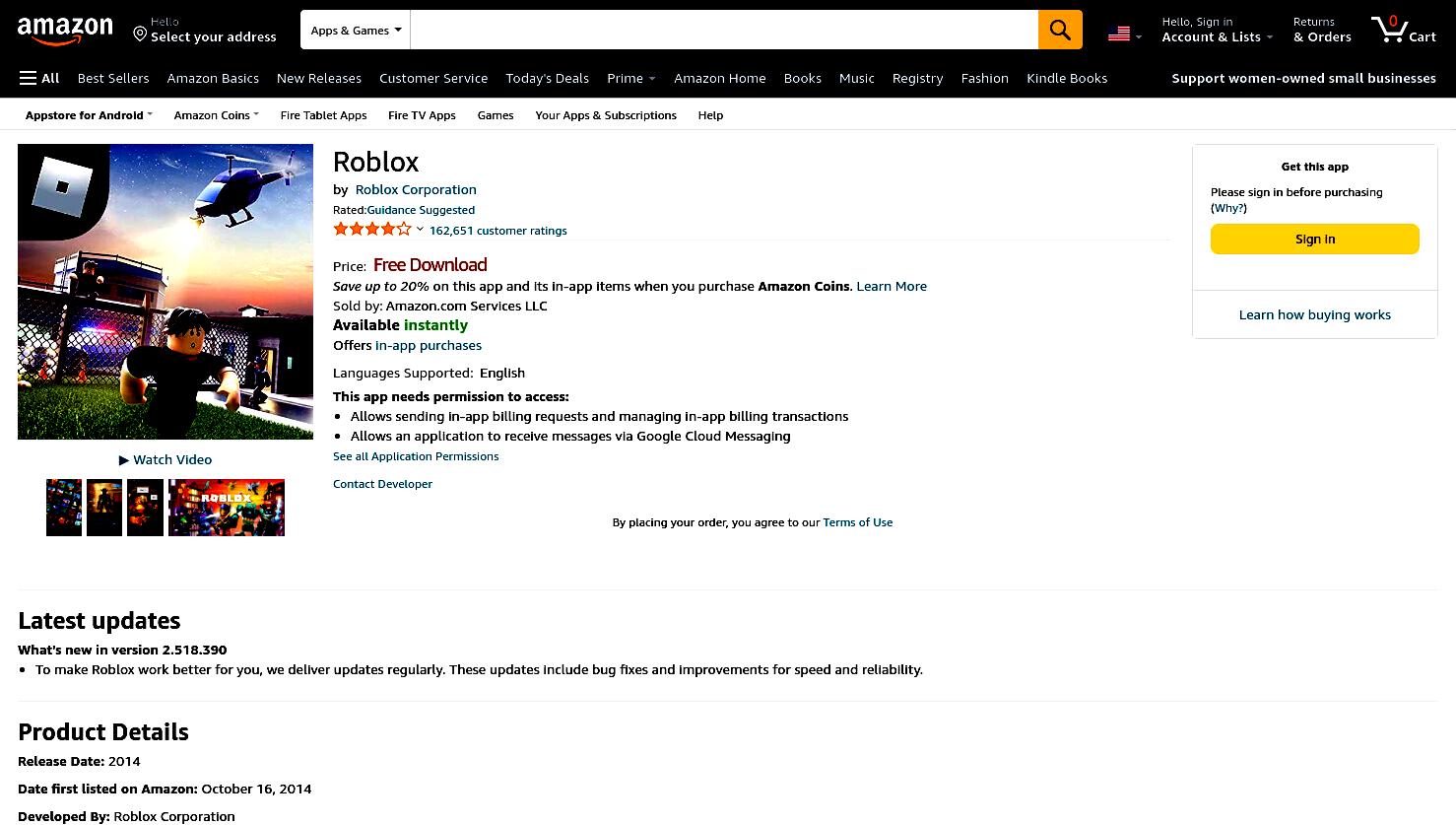1456x825 pixels.
Task: Open Best Sellers in navigation
Action: click(x=113, y=78)
